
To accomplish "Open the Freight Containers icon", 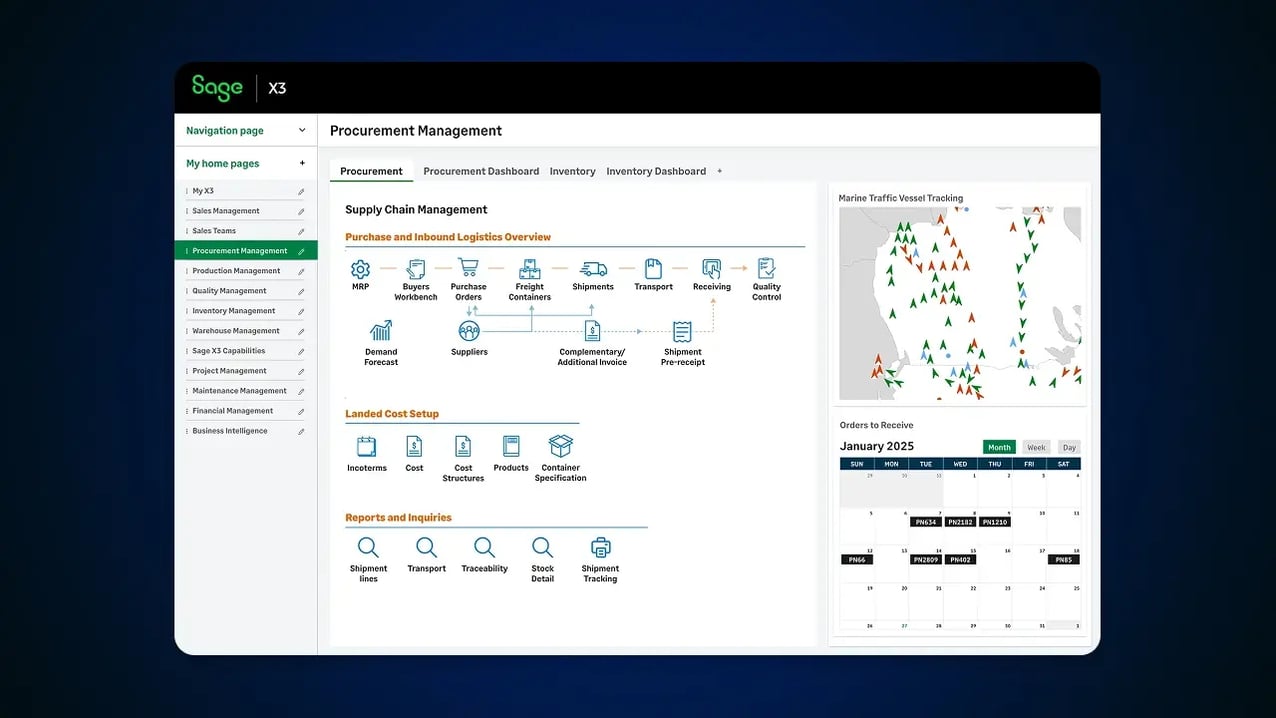I will pyautogui.click(x=529, y=270).
